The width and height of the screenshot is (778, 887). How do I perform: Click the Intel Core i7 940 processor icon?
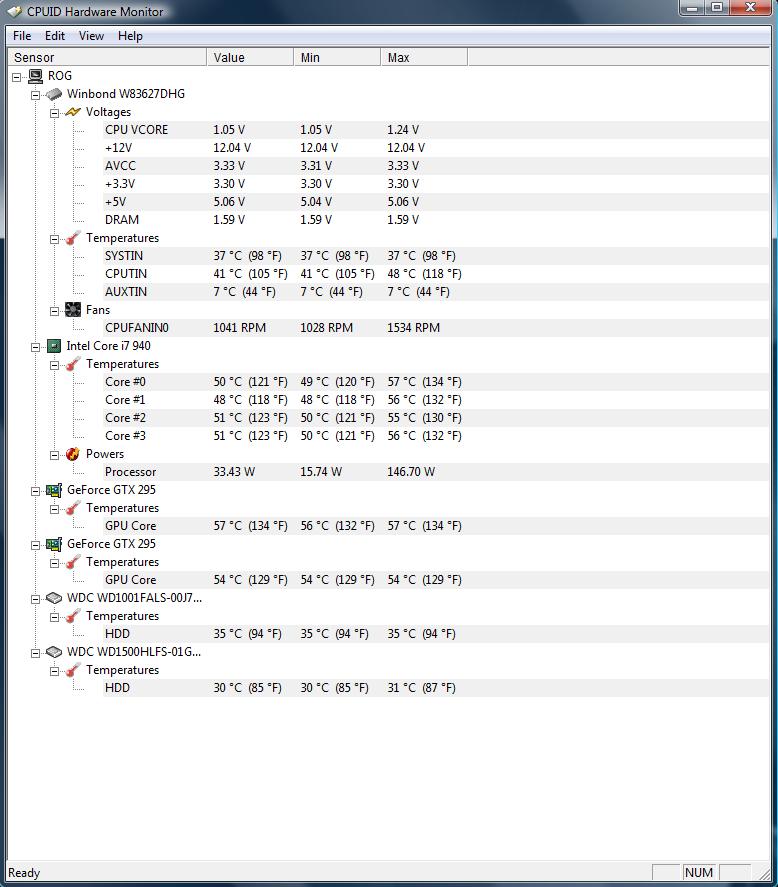click(54, 346)
